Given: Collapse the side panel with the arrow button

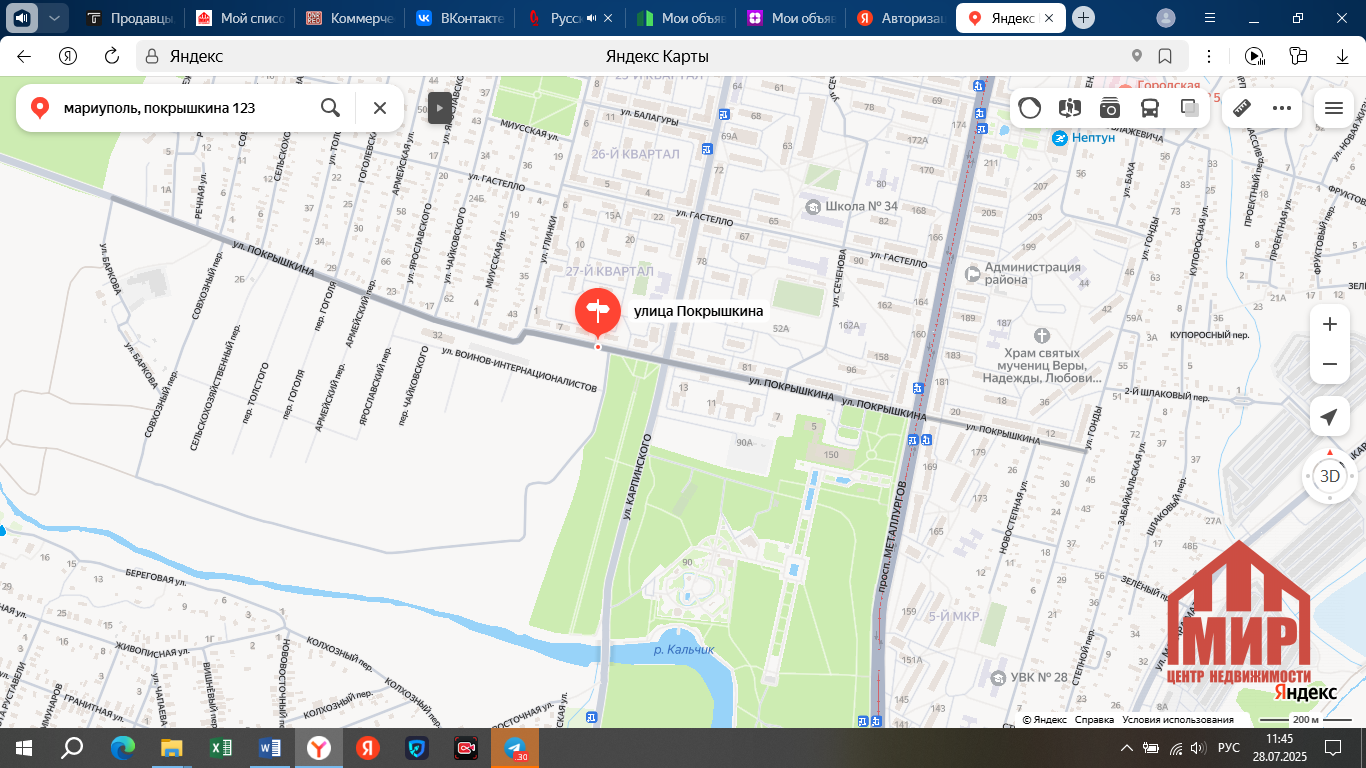Looking at the screenshot, I should tap(440, 107).
